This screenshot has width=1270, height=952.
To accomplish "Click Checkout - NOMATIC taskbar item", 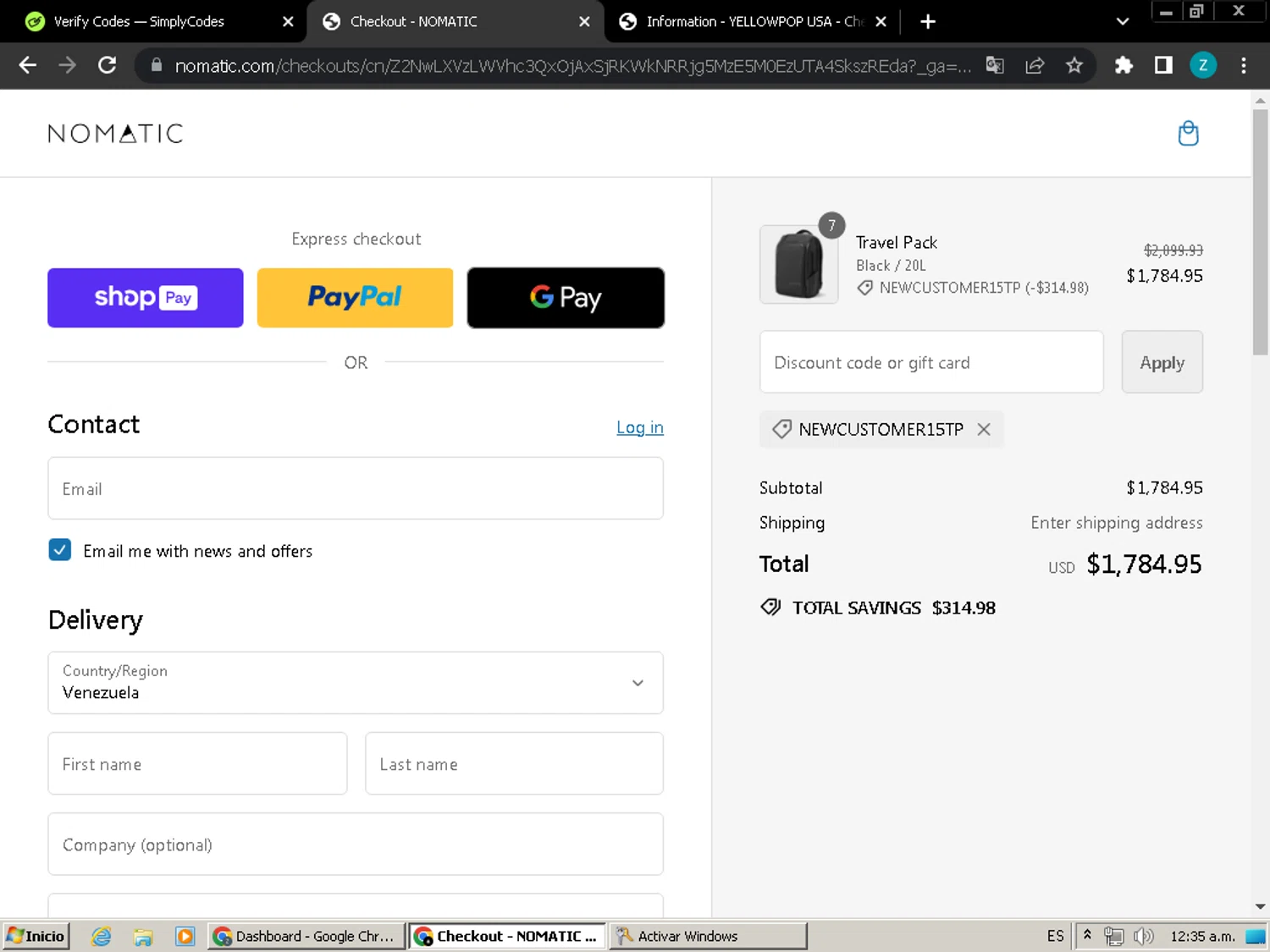I will [x=508, y=936].
